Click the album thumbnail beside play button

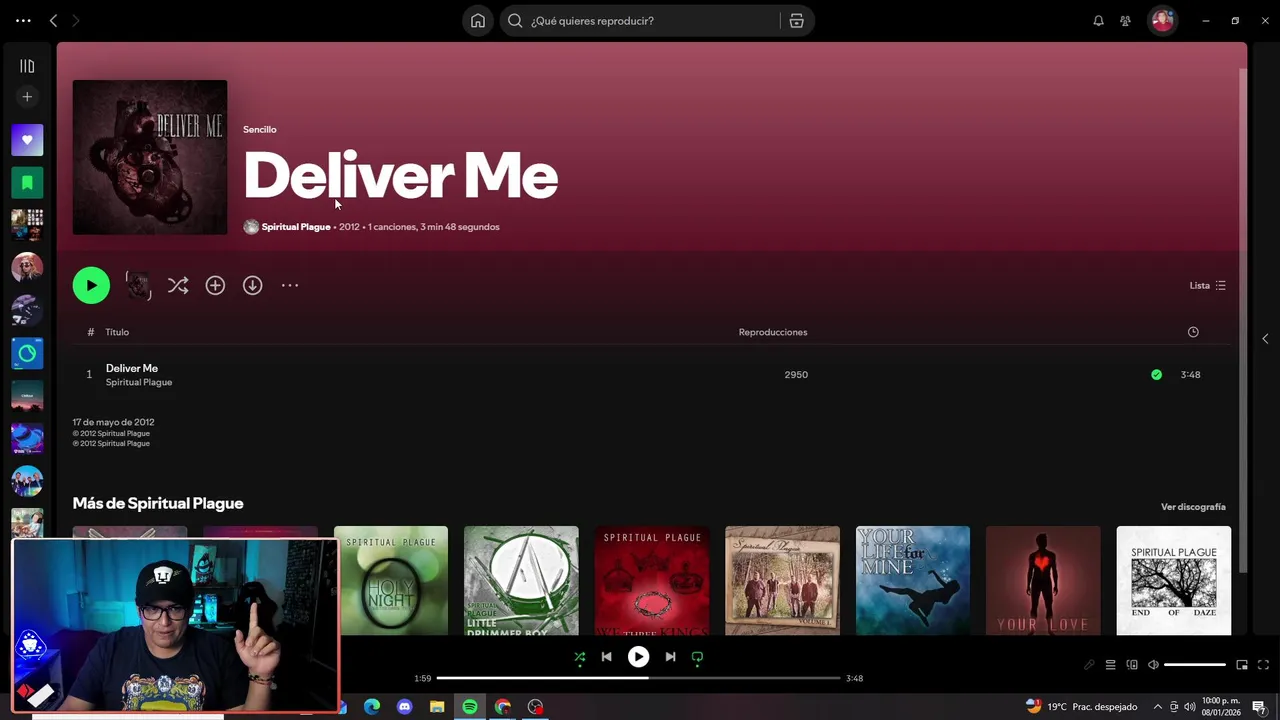139,286
